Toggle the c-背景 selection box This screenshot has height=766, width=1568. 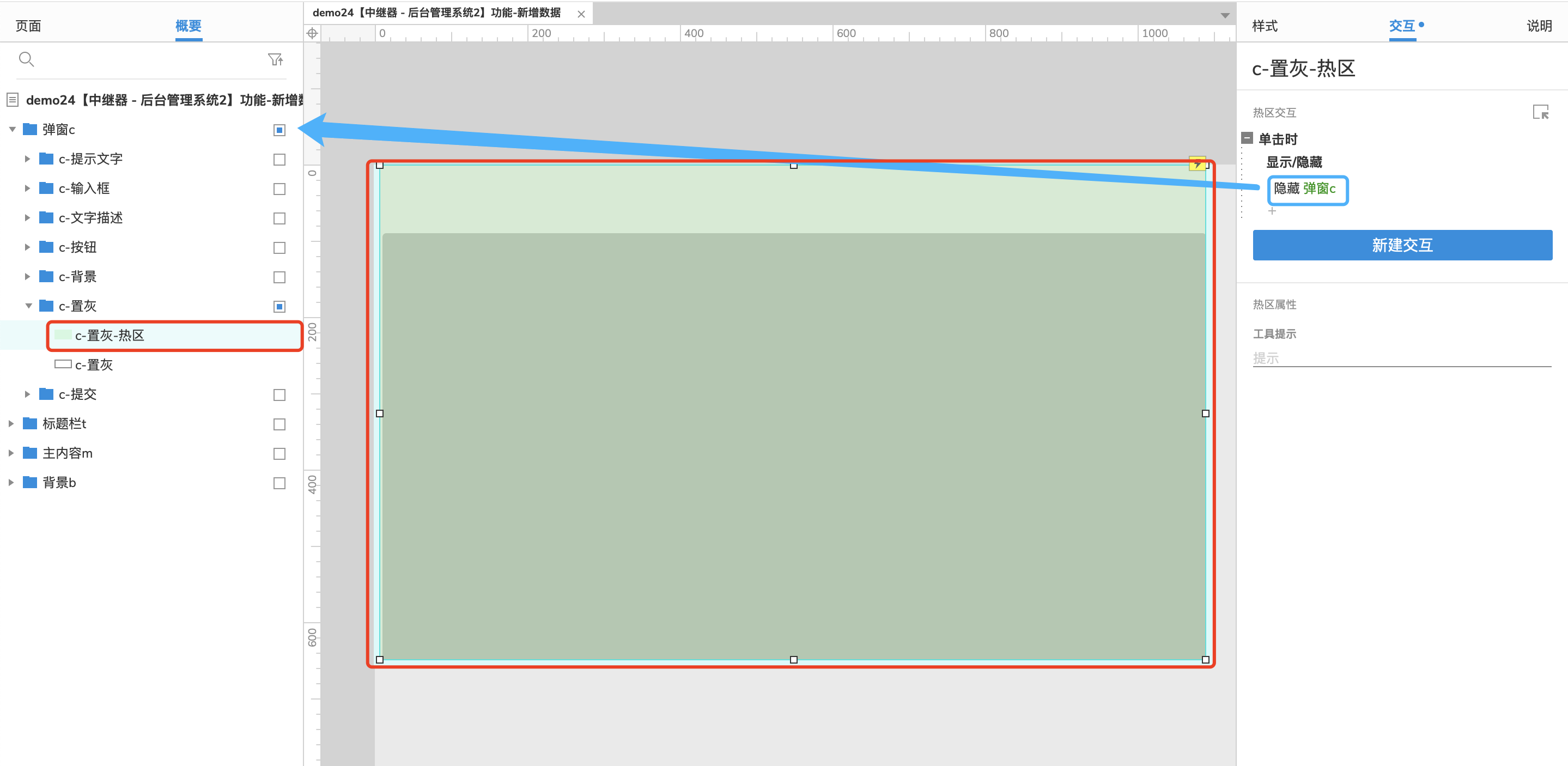[x=279, y=277]
